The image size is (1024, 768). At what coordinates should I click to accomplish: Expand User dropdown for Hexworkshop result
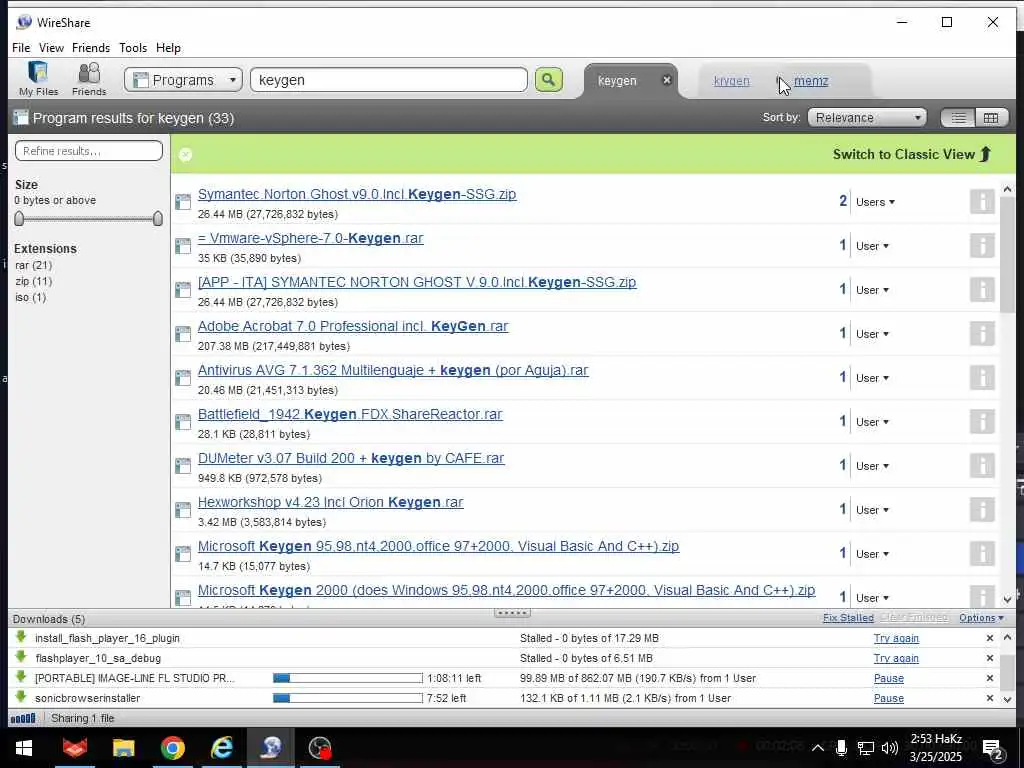[x=872, y=510]
